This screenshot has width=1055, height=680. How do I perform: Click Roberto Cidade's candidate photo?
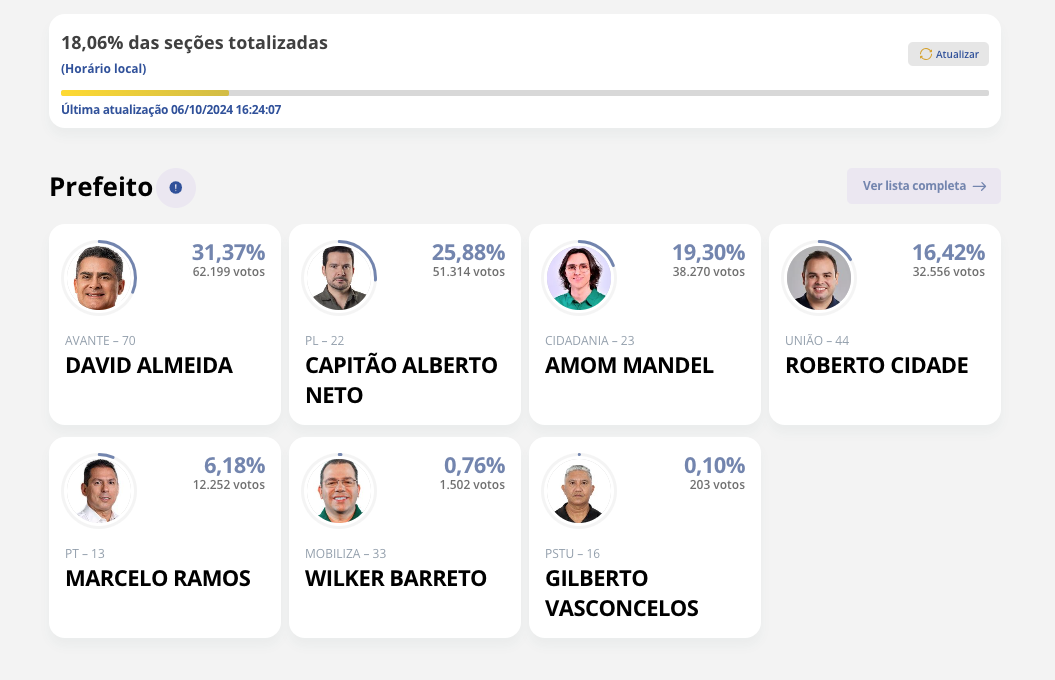819,277
